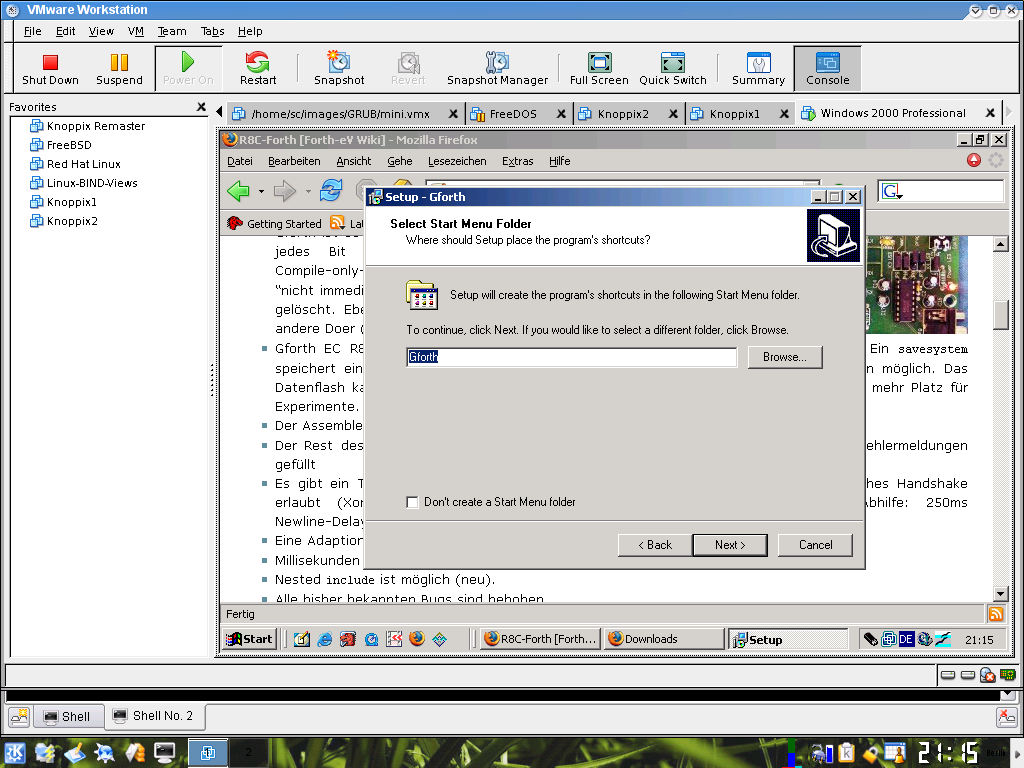Reload the page in Firefox

click(x=331, y=191)
